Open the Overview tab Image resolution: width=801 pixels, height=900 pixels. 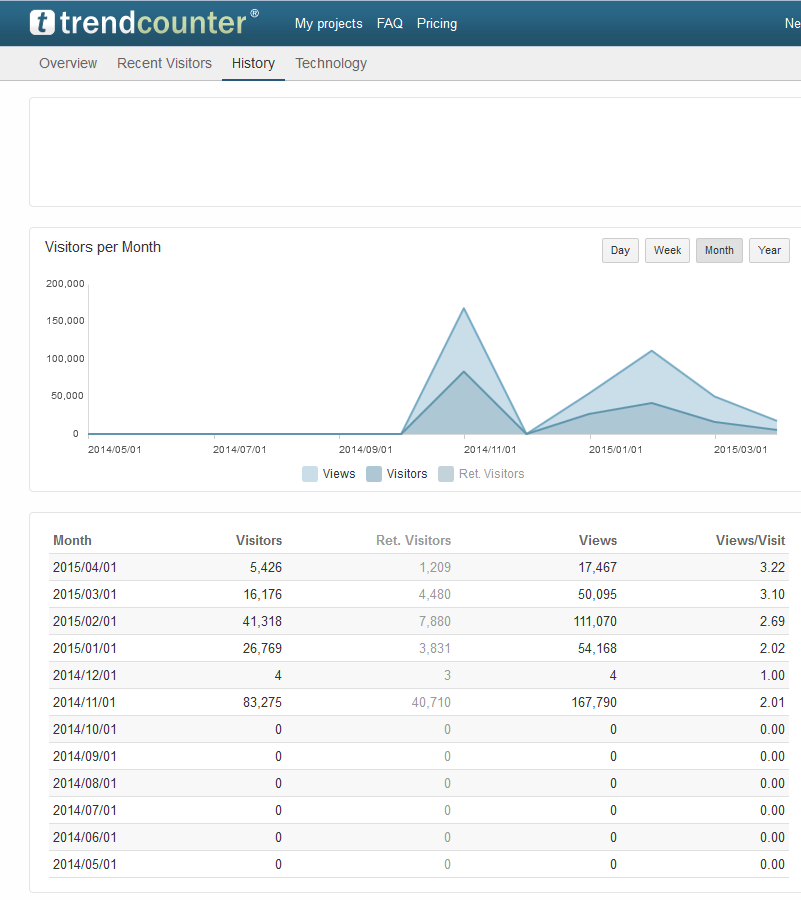[68, 63]
